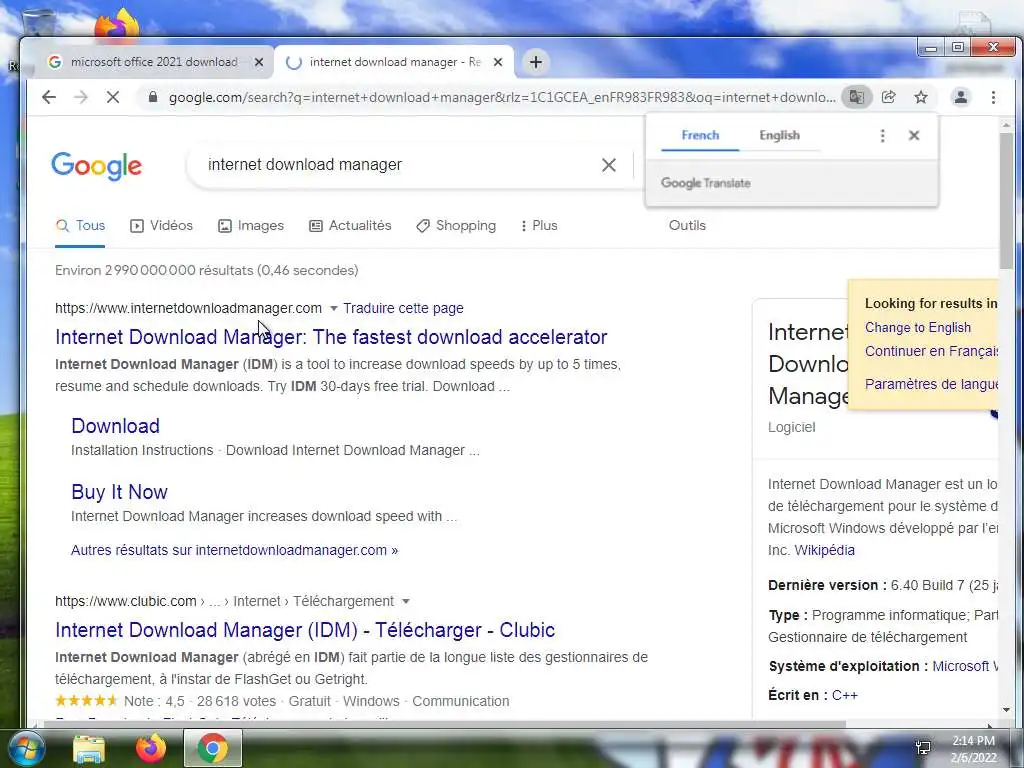Viewport: 1024px width, 768px height.
Task: Click the Chrome taskbar icon
Action: click(212, 748)
